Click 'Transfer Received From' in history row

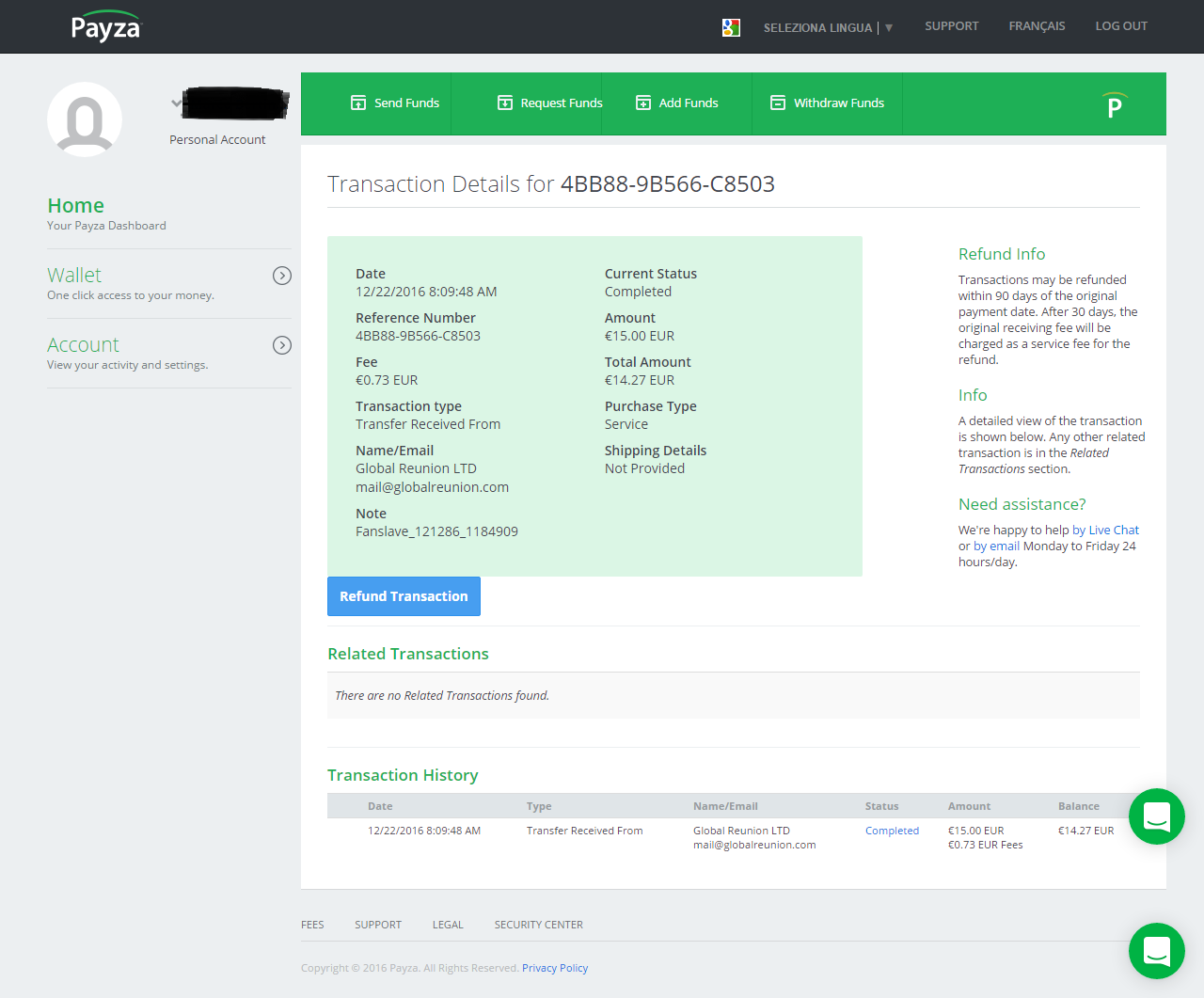585,831
